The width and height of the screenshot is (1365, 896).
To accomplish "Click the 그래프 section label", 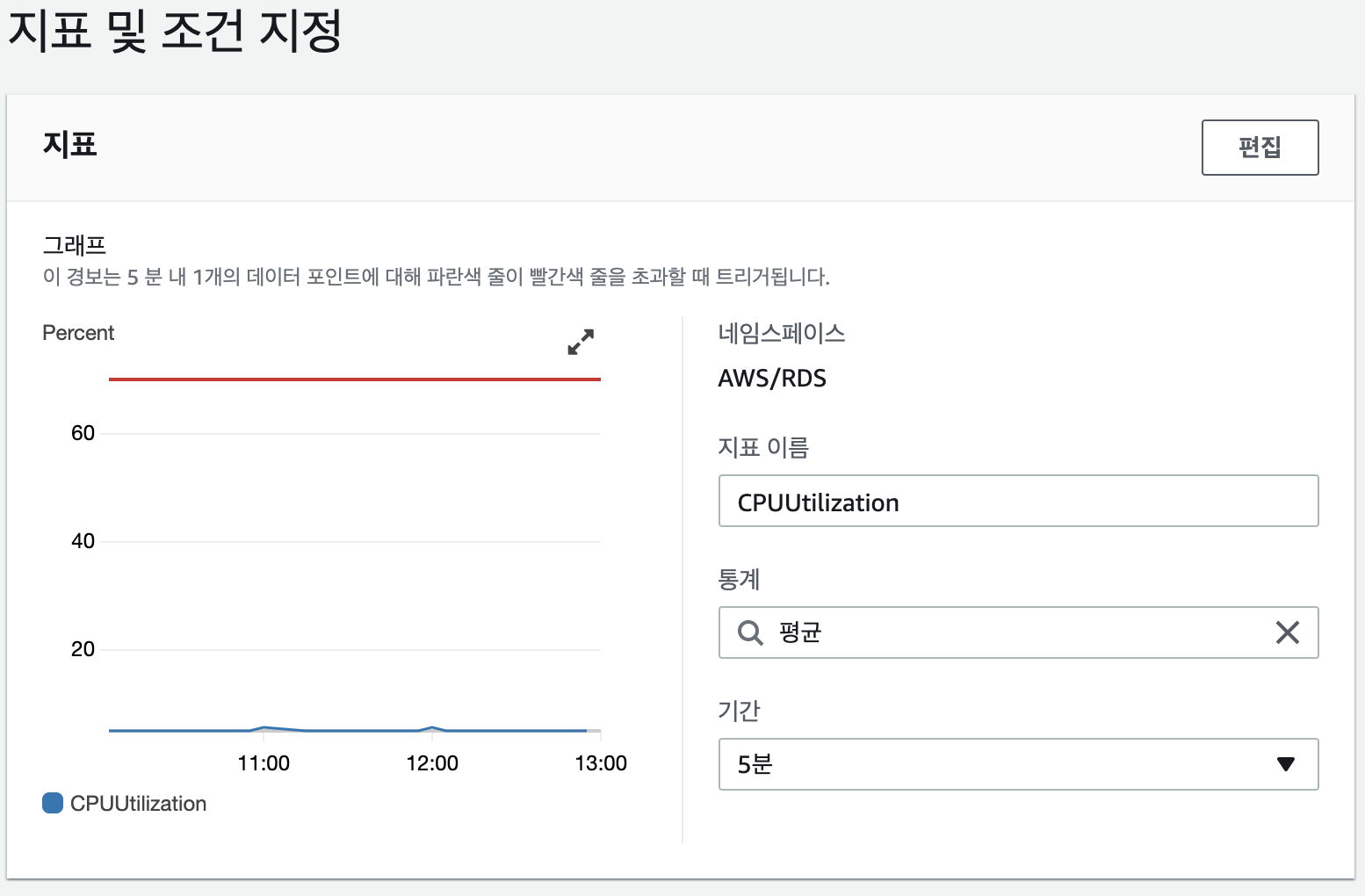I will click(74, 245).
